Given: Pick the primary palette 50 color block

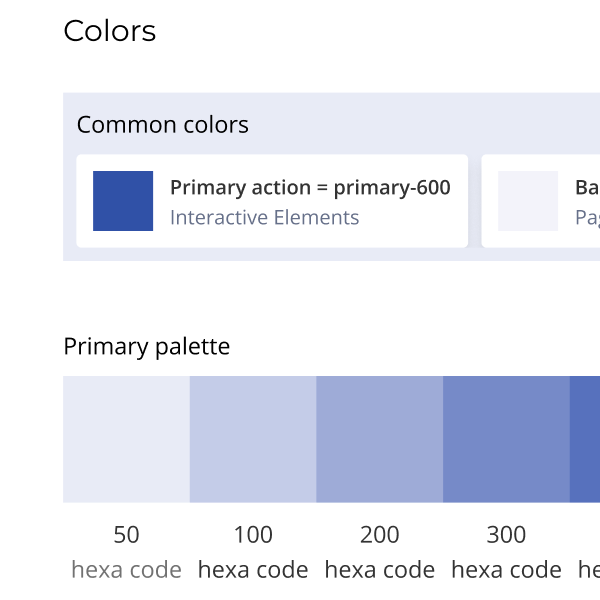Looking at the screenshot, I should point(126,439).
